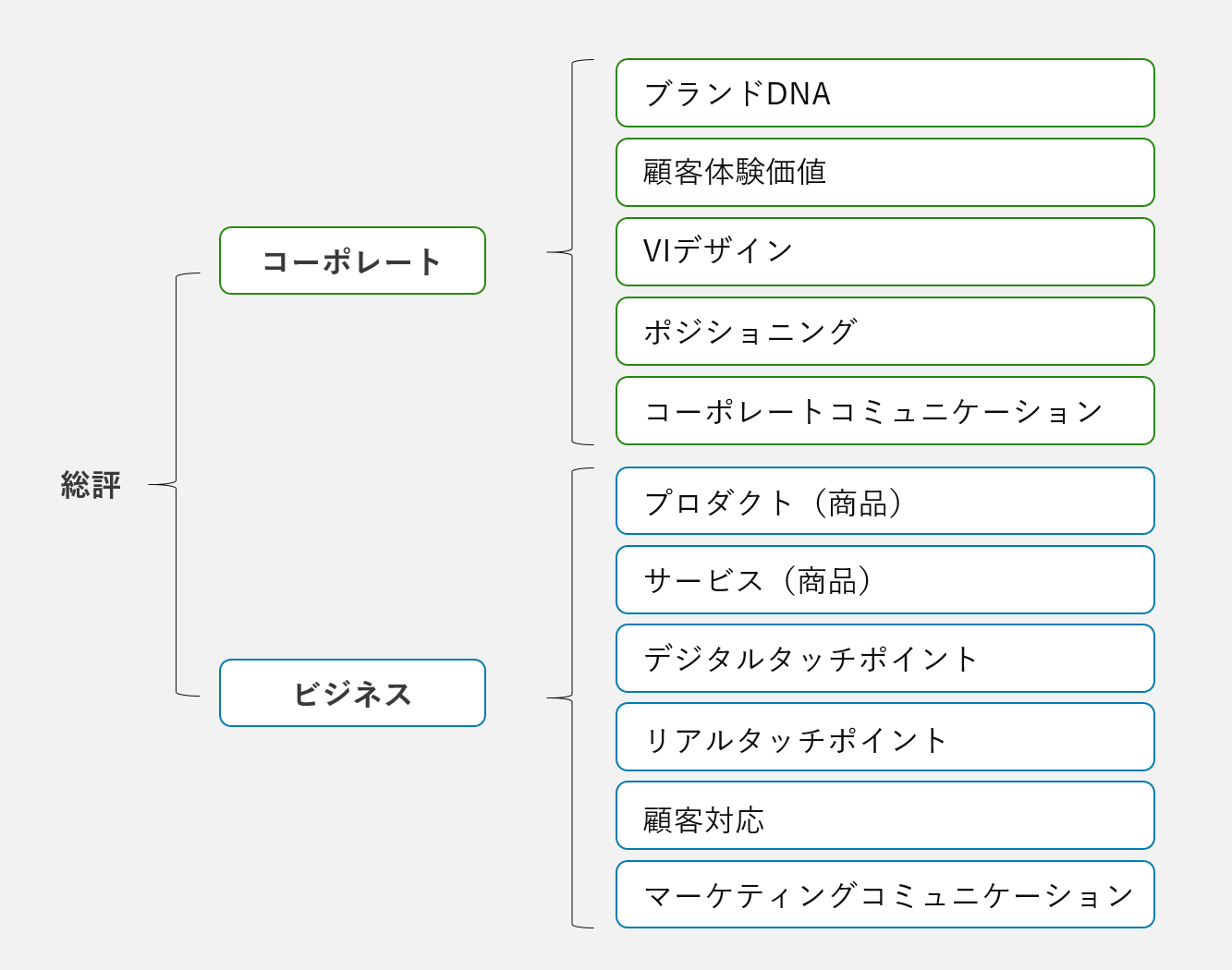Click the pointed tip of the brace nearest ビジネス
This screenshot has height=970, width=1232.
pyautogui.click(x=550, y=698)
